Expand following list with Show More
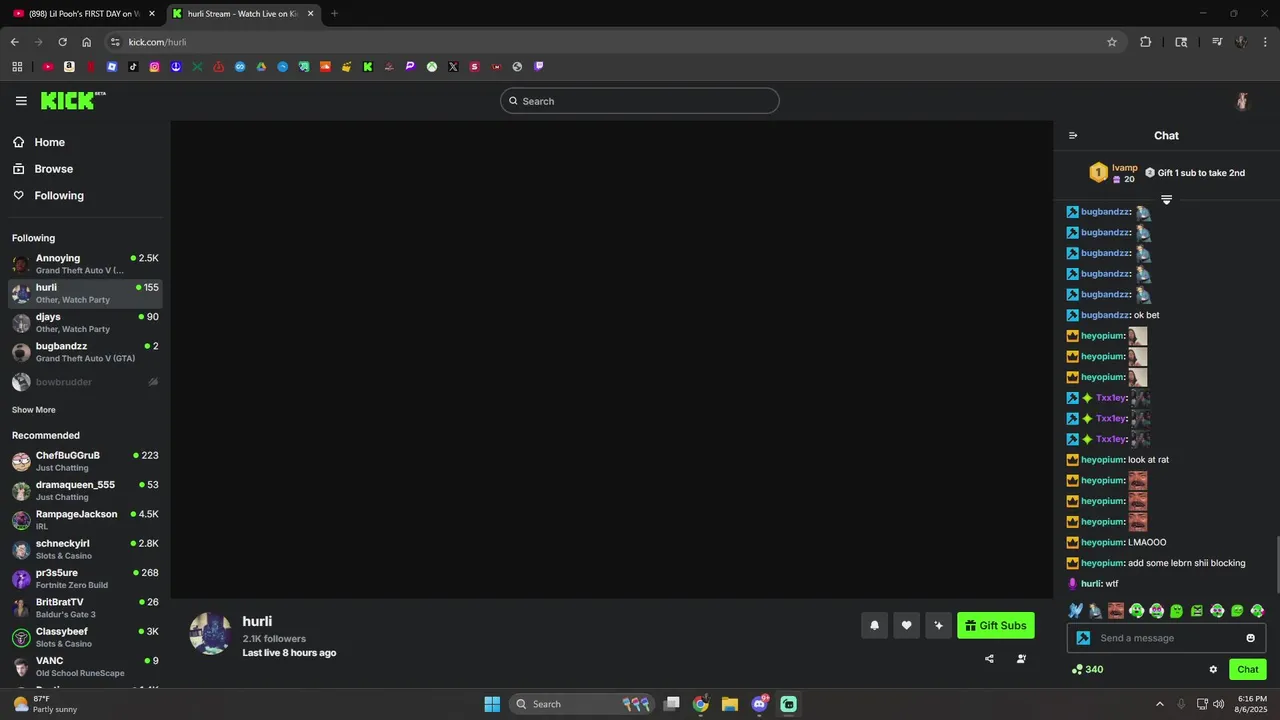This screenshot has width=1280, height=720. point(34,410)
